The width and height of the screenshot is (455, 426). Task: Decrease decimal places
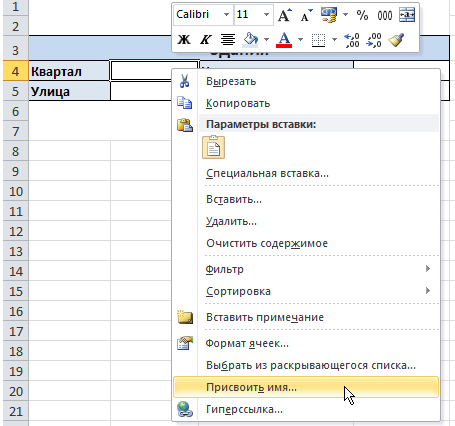tap(374, 40)
